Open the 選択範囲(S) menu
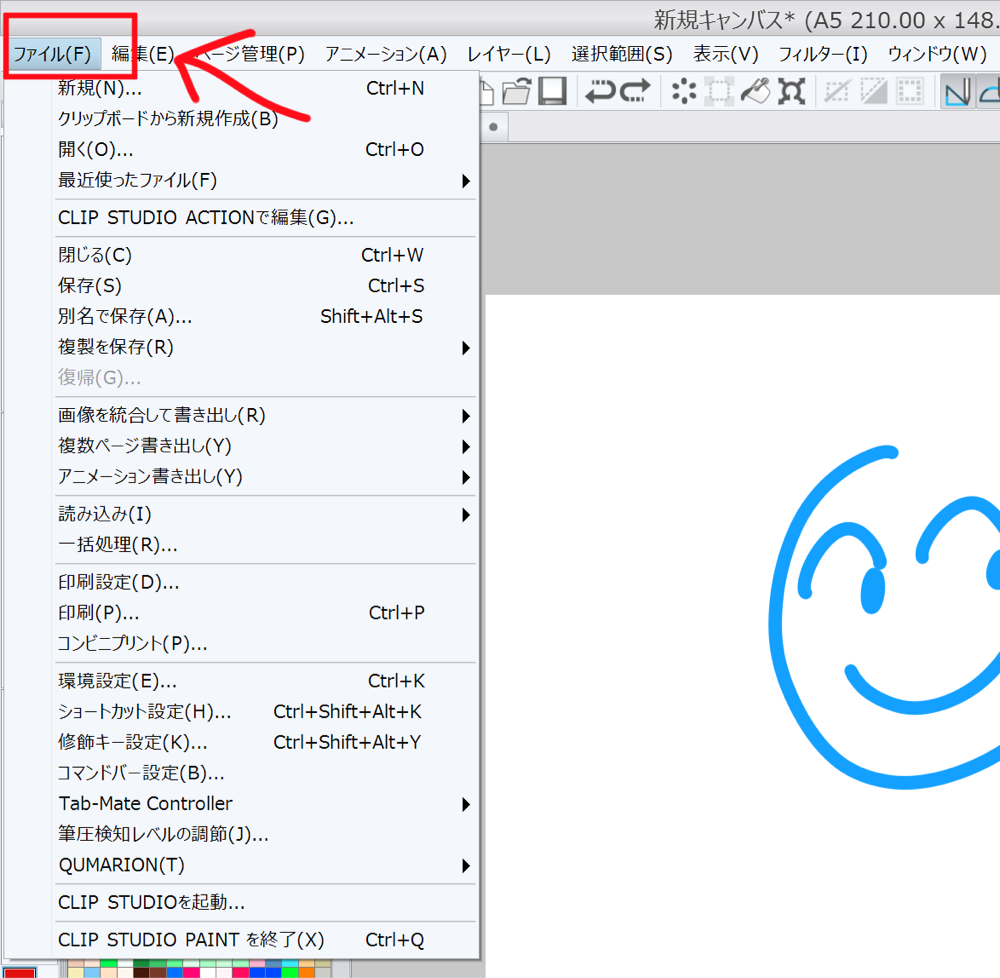Viewport: 1000px width, 978px height. pos(622,54)
